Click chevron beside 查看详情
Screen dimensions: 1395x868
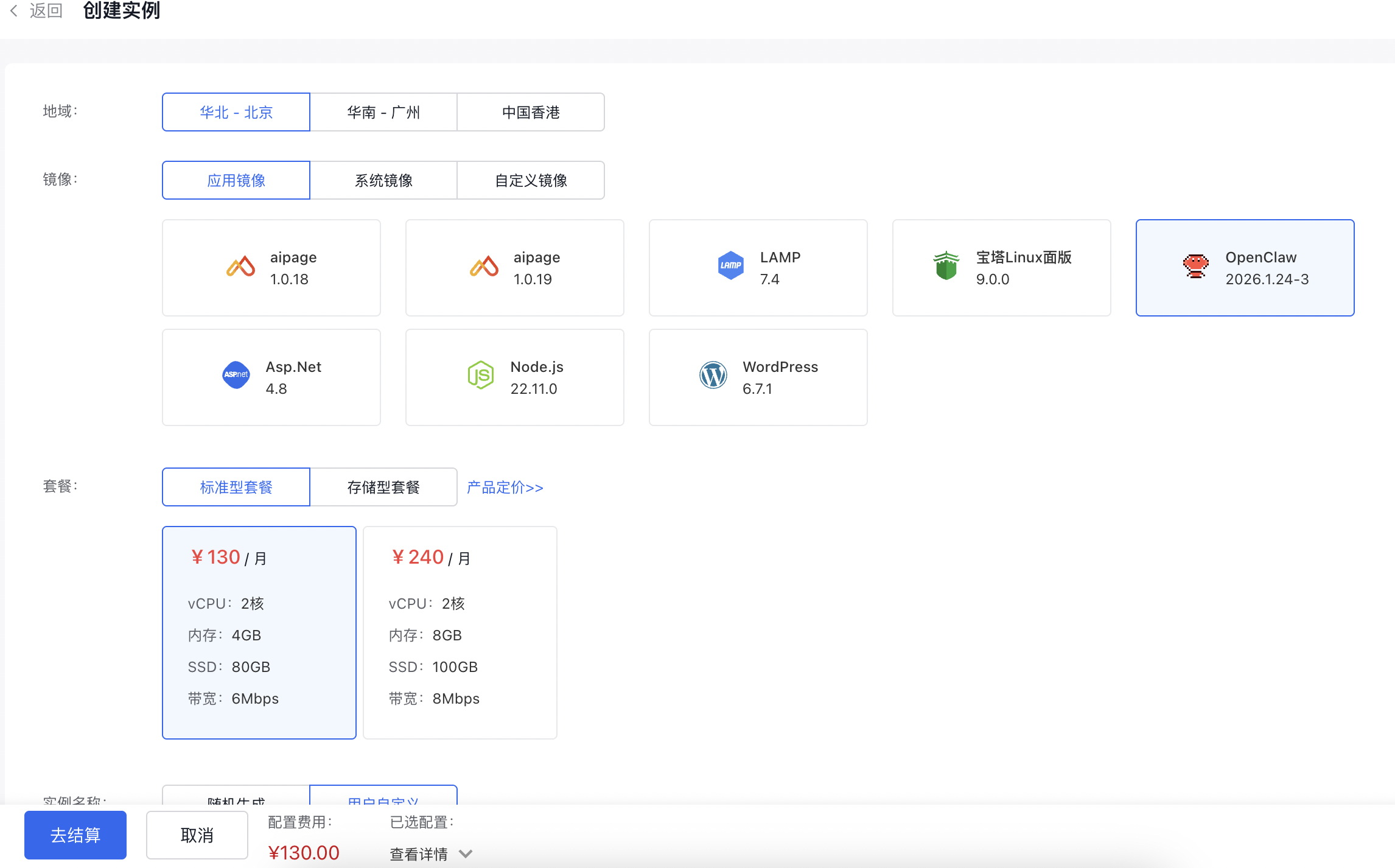(466, 854)
